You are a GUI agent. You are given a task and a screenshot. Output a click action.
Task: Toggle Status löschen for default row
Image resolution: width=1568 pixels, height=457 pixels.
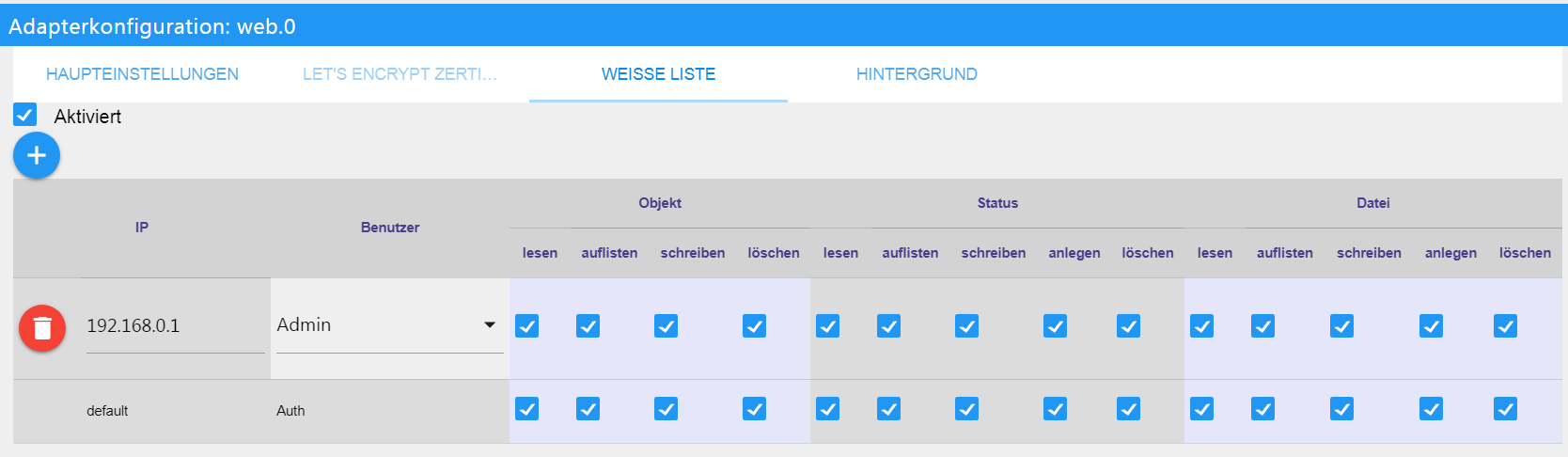tap(1128, 409)
